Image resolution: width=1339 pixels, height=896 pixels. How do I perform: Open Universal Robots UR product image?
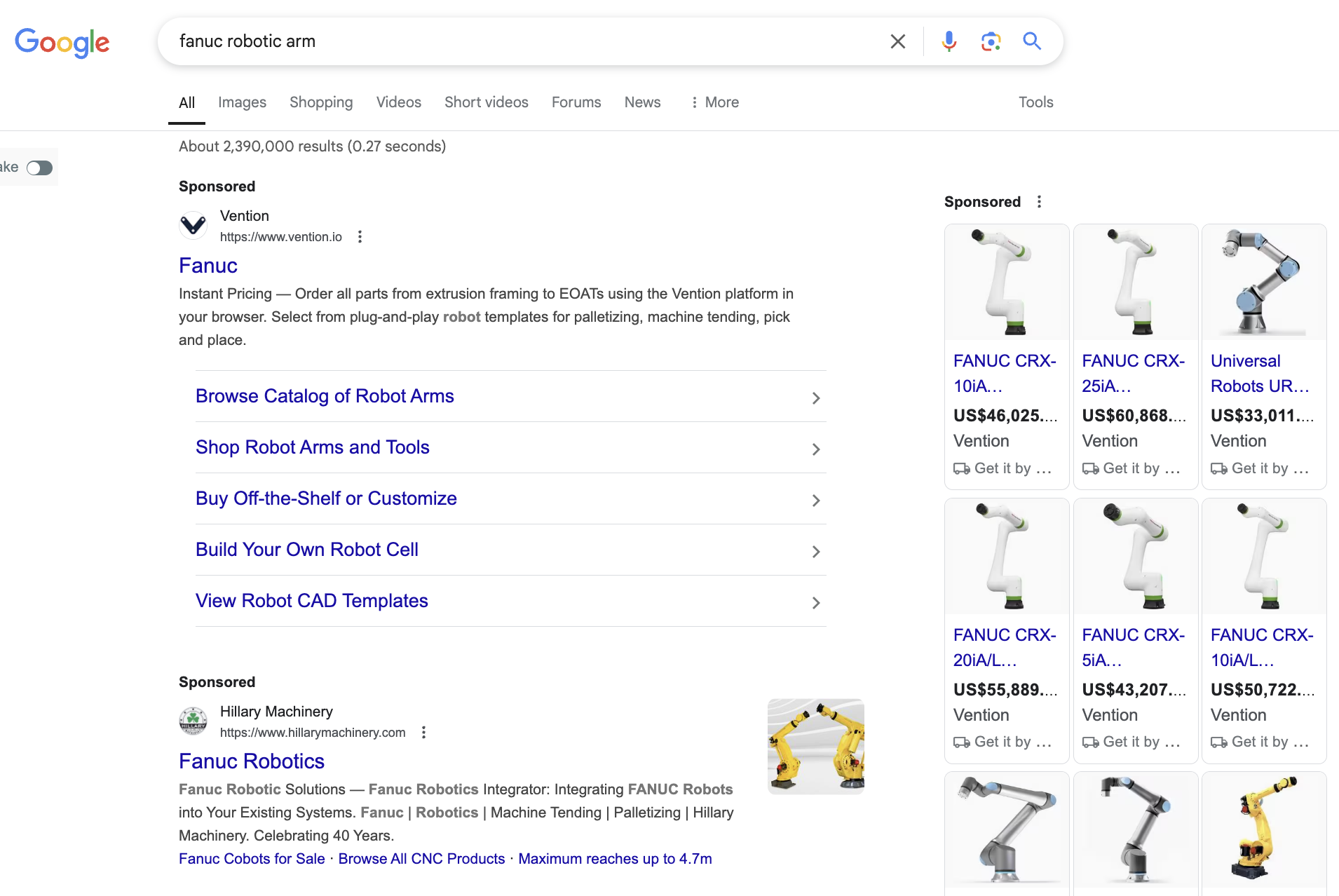(1264, 283)
